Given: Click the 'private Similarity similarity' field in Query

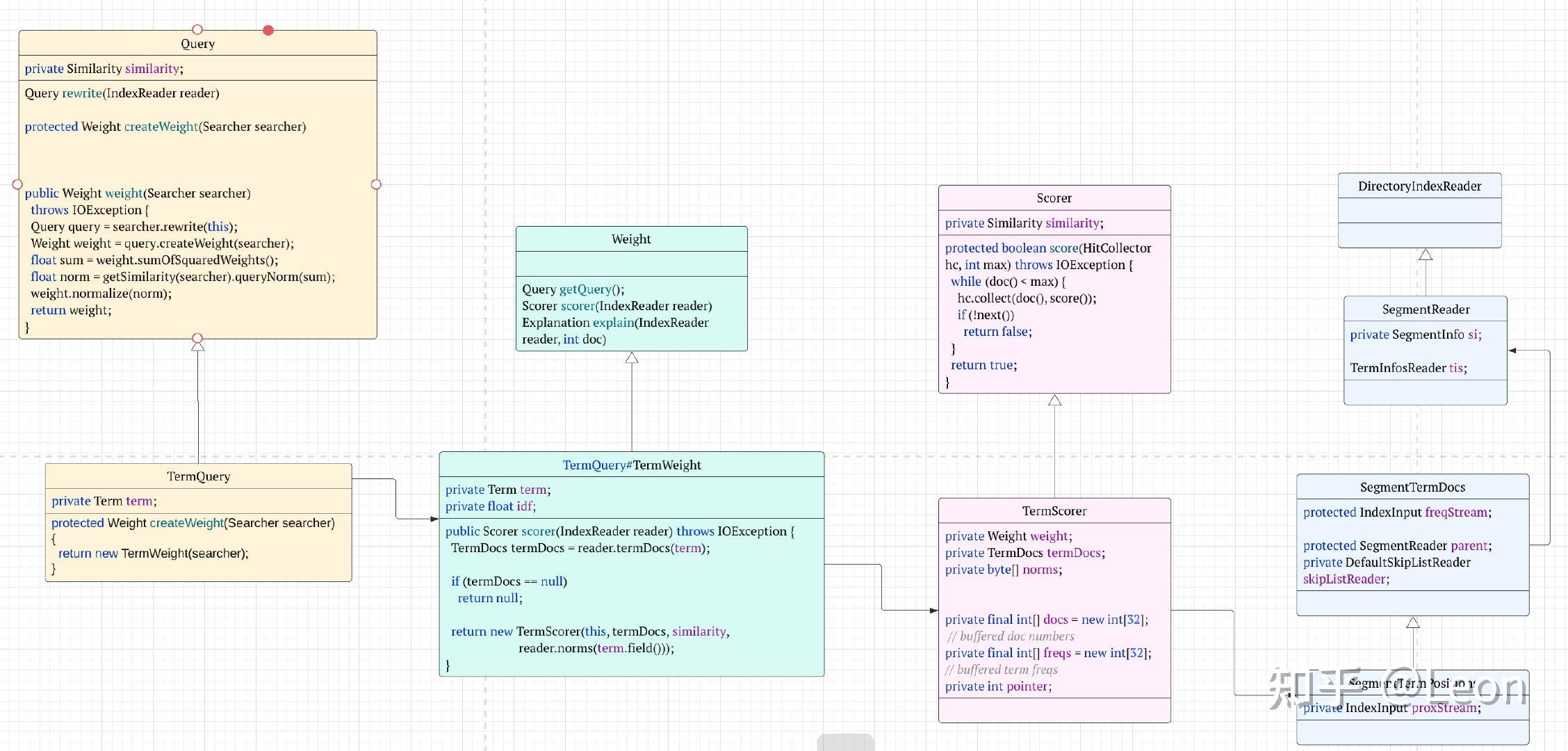Looking at the screenshot, I should (104, 68).
